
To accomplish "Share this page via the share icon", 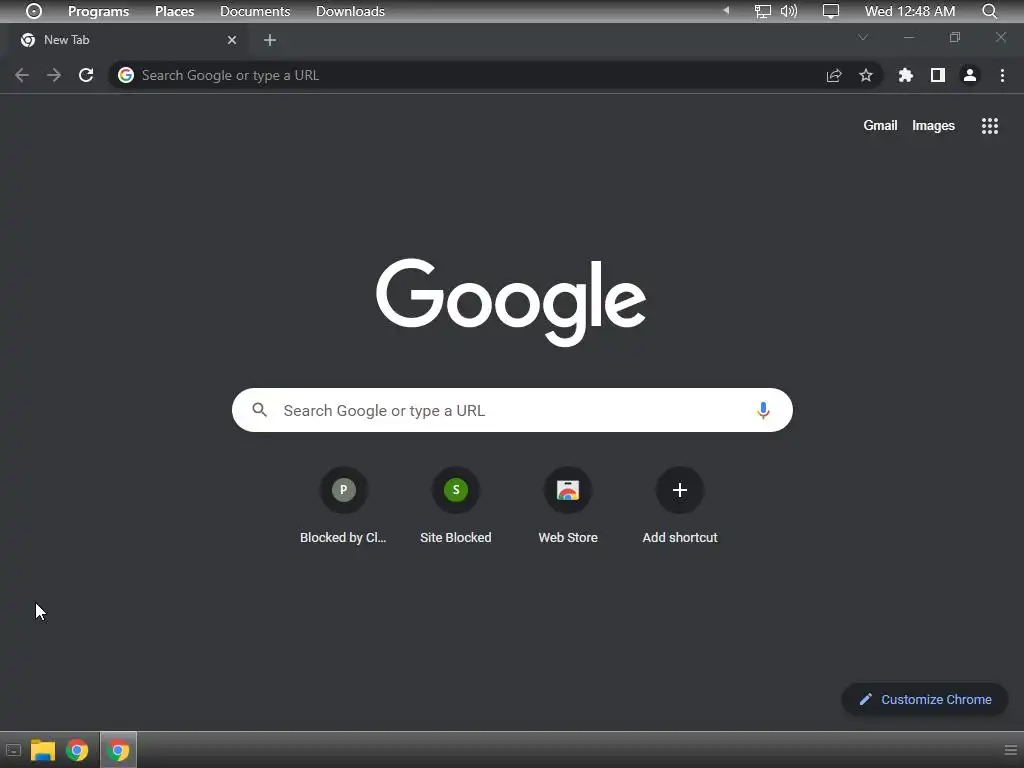I will point(834,75).
